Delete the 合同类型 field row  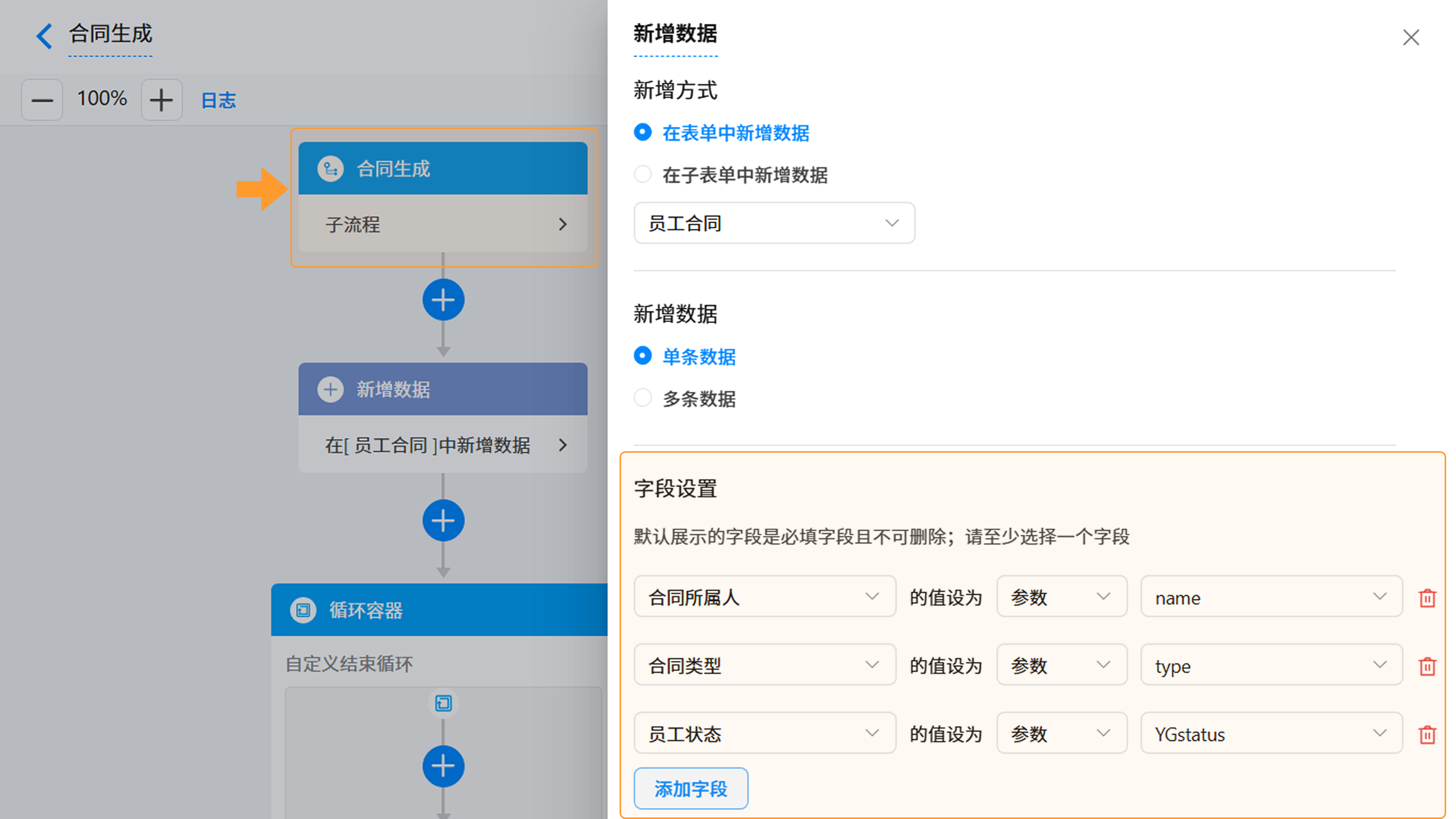coord(1427,667)
